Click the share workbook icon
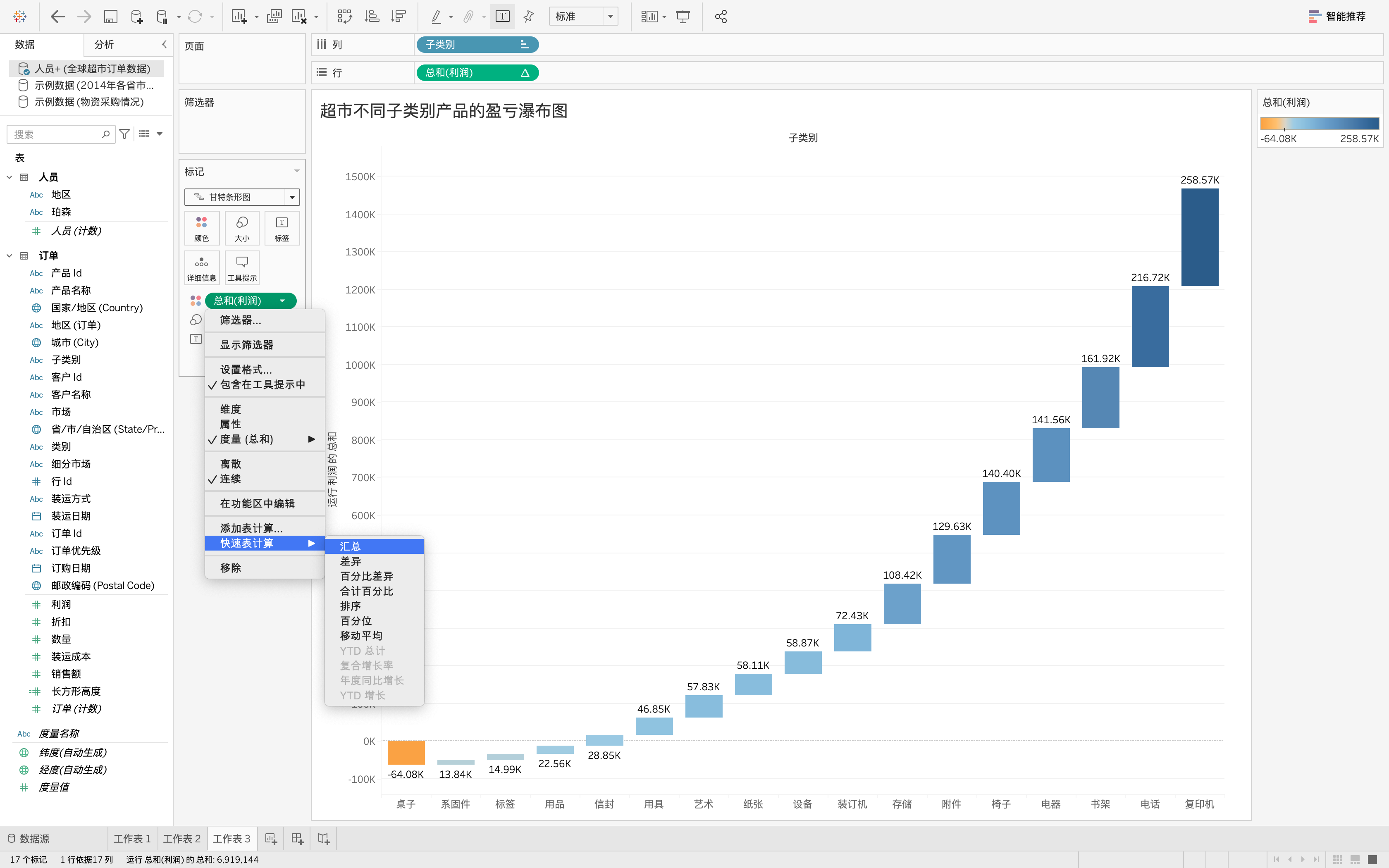Screen dimensions: 1389x868 (x=721, y=17)
